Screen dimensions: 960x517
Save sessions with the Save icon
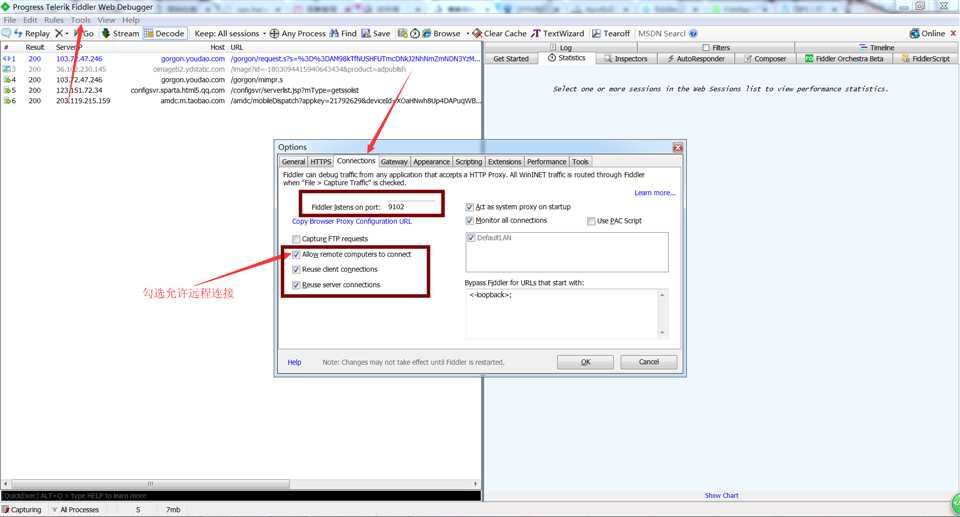[375, 33]
